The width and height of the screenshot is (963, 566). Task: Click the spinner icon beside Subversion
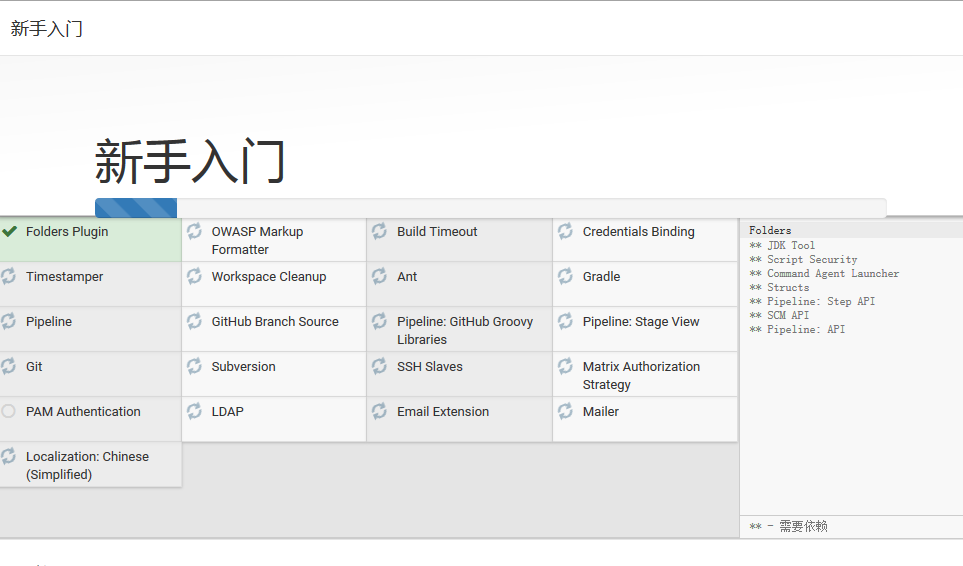[194, 366]
